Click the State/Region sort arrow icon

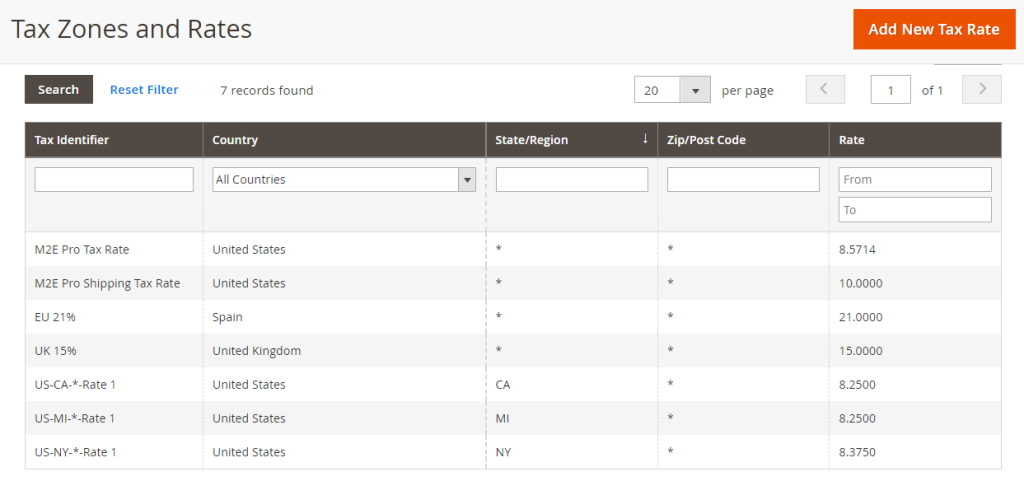[645, 139]
